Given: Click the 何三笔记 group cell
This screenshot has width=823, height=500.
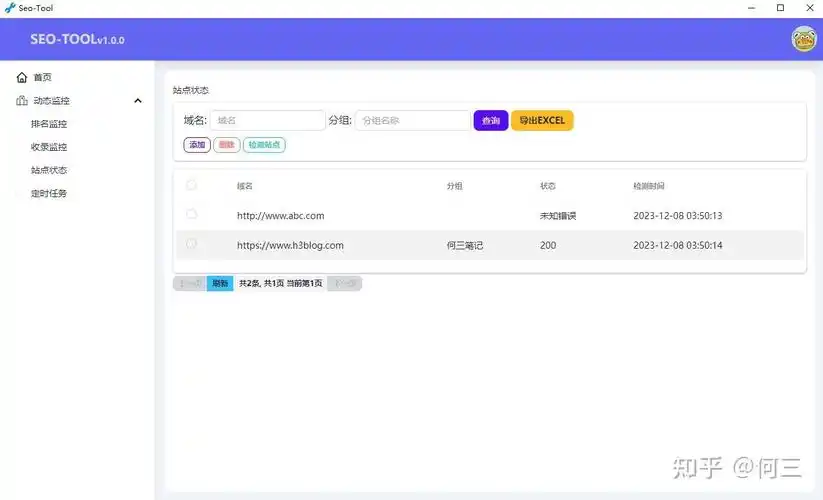Looking at the screenshot, I should [465, 246].
